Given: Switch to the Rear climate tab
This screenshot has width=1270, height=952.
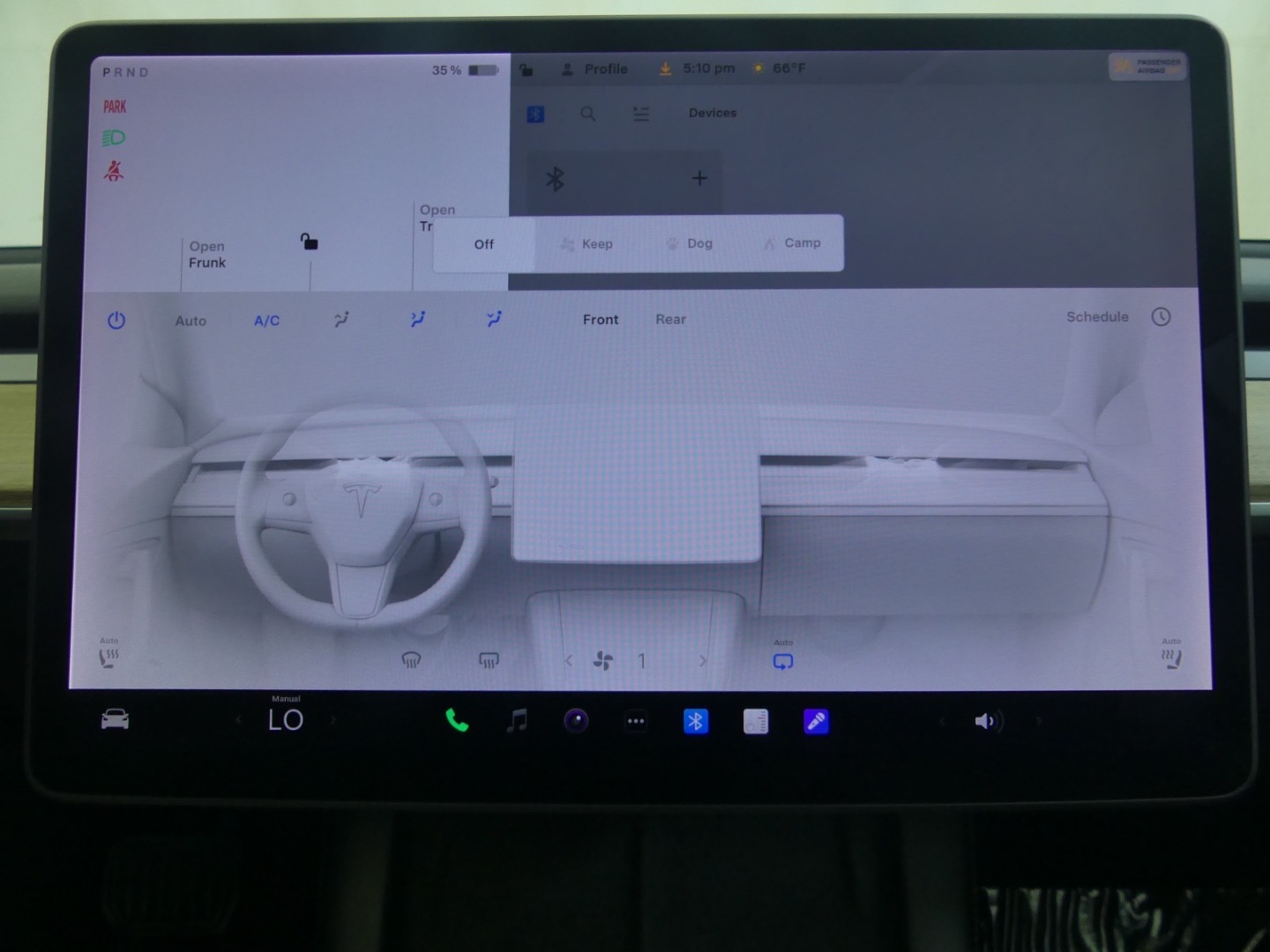Looking at the screenshot, I should (670, 319).
